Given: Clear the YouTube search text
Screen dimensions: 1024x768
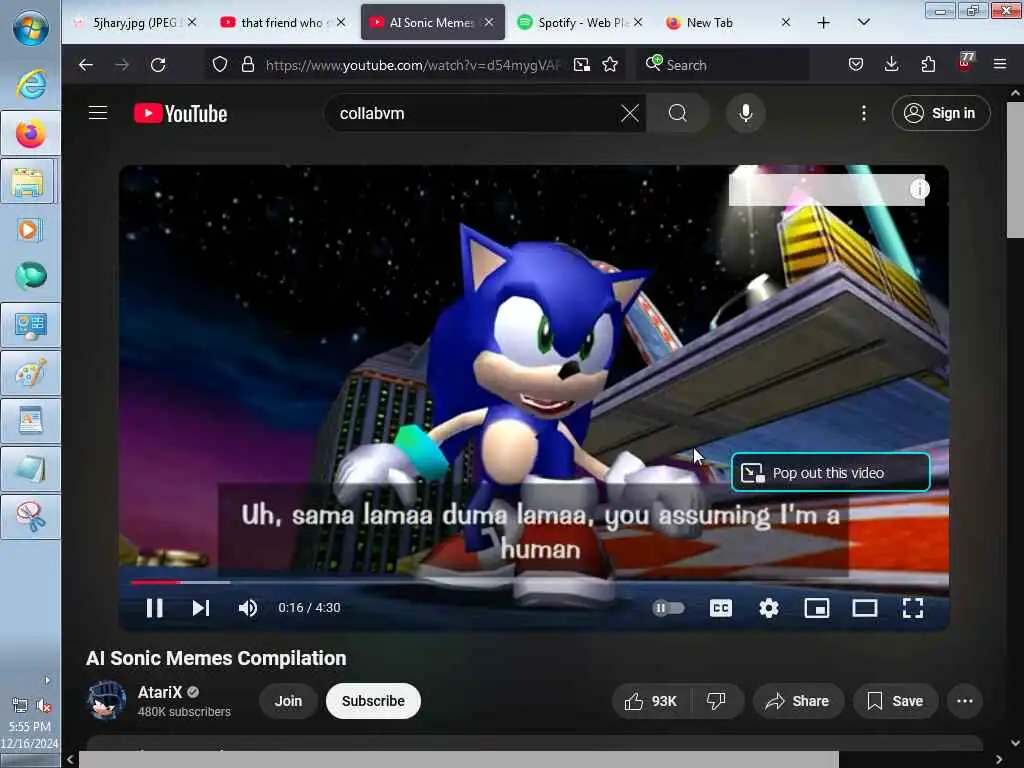Looking at the screenshot, I should 630,114.
